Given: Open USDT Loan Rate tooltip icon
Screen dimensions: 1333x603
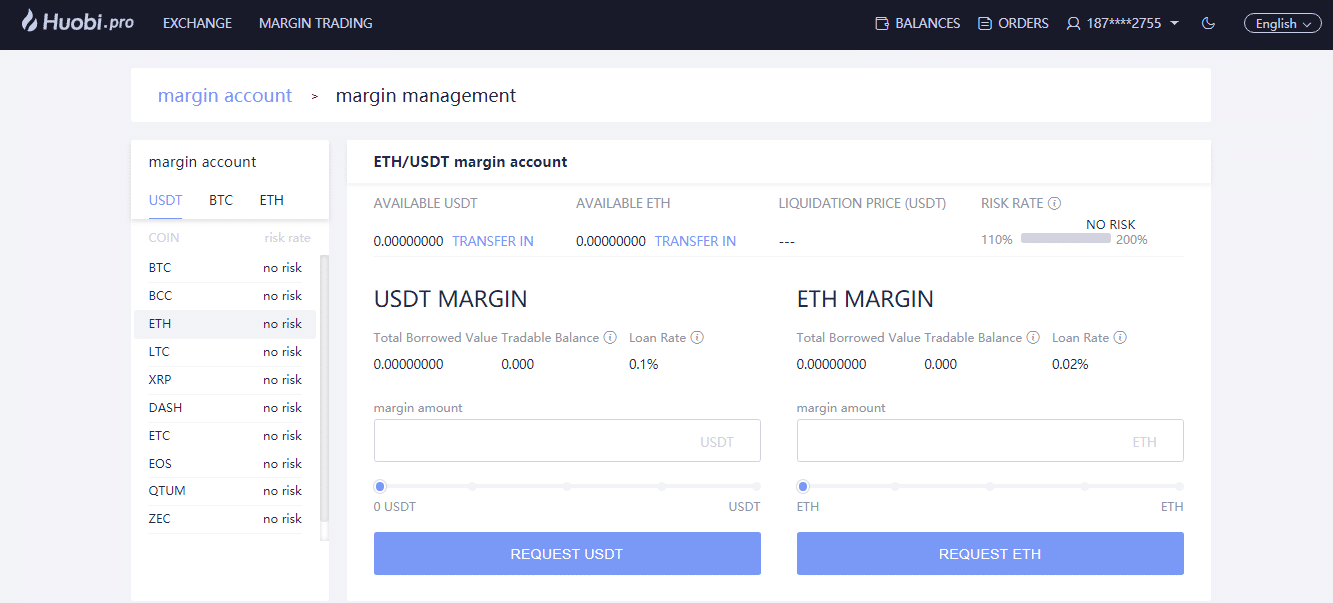Looking at the screenshot, I should (x=696, y=337).
